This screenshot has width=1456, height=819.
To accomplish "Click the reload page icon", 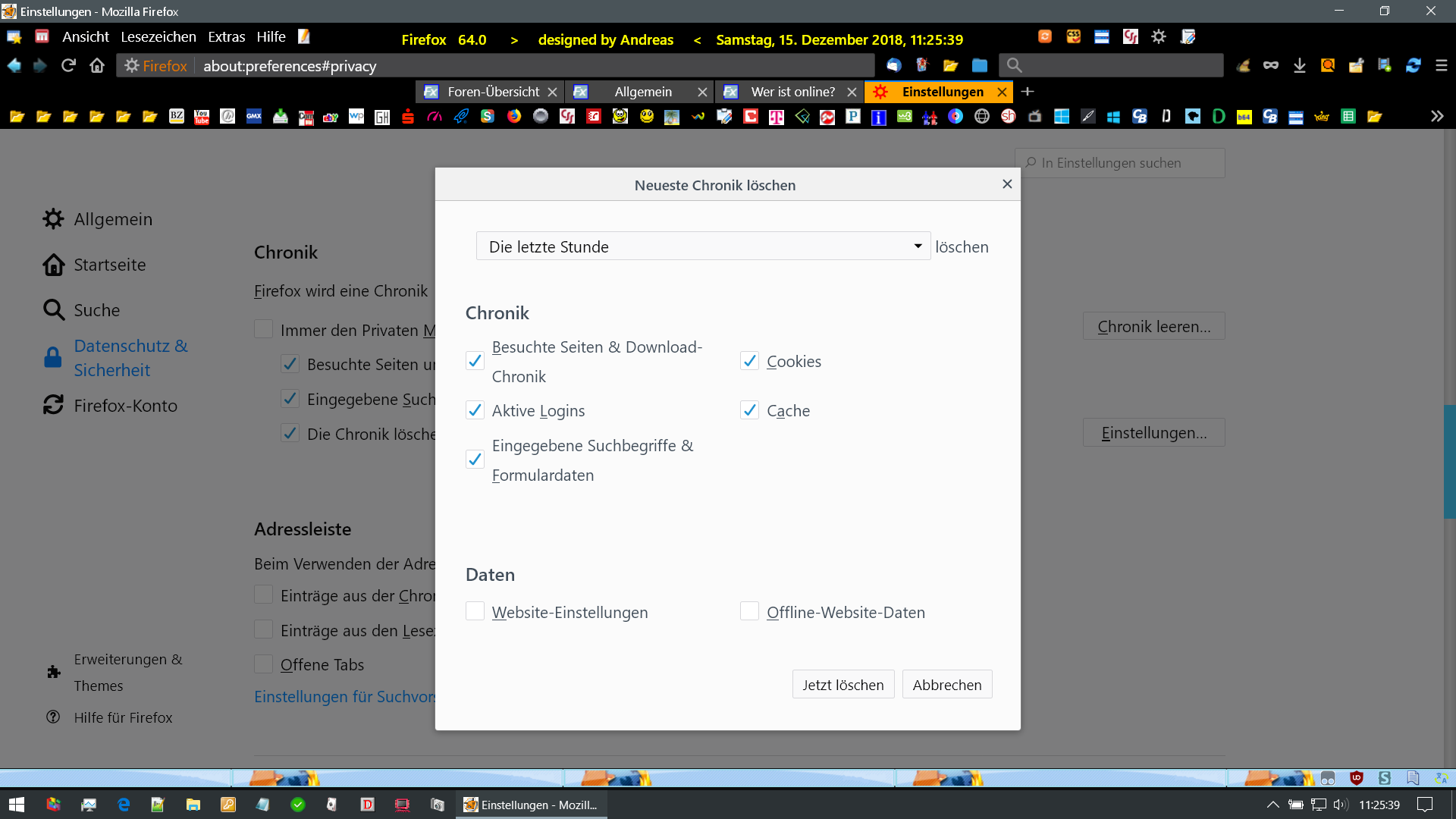I will 68,66.
